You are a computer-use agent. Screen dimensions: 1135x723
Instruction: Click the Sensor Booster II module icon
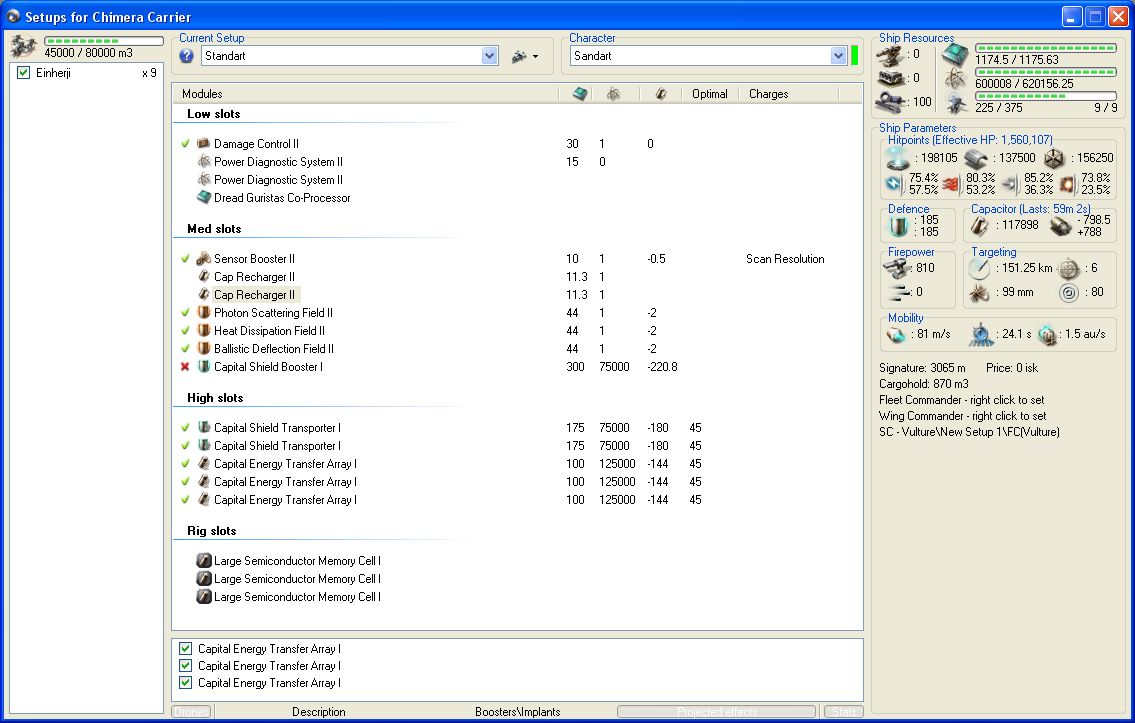[x=203, y=259]
